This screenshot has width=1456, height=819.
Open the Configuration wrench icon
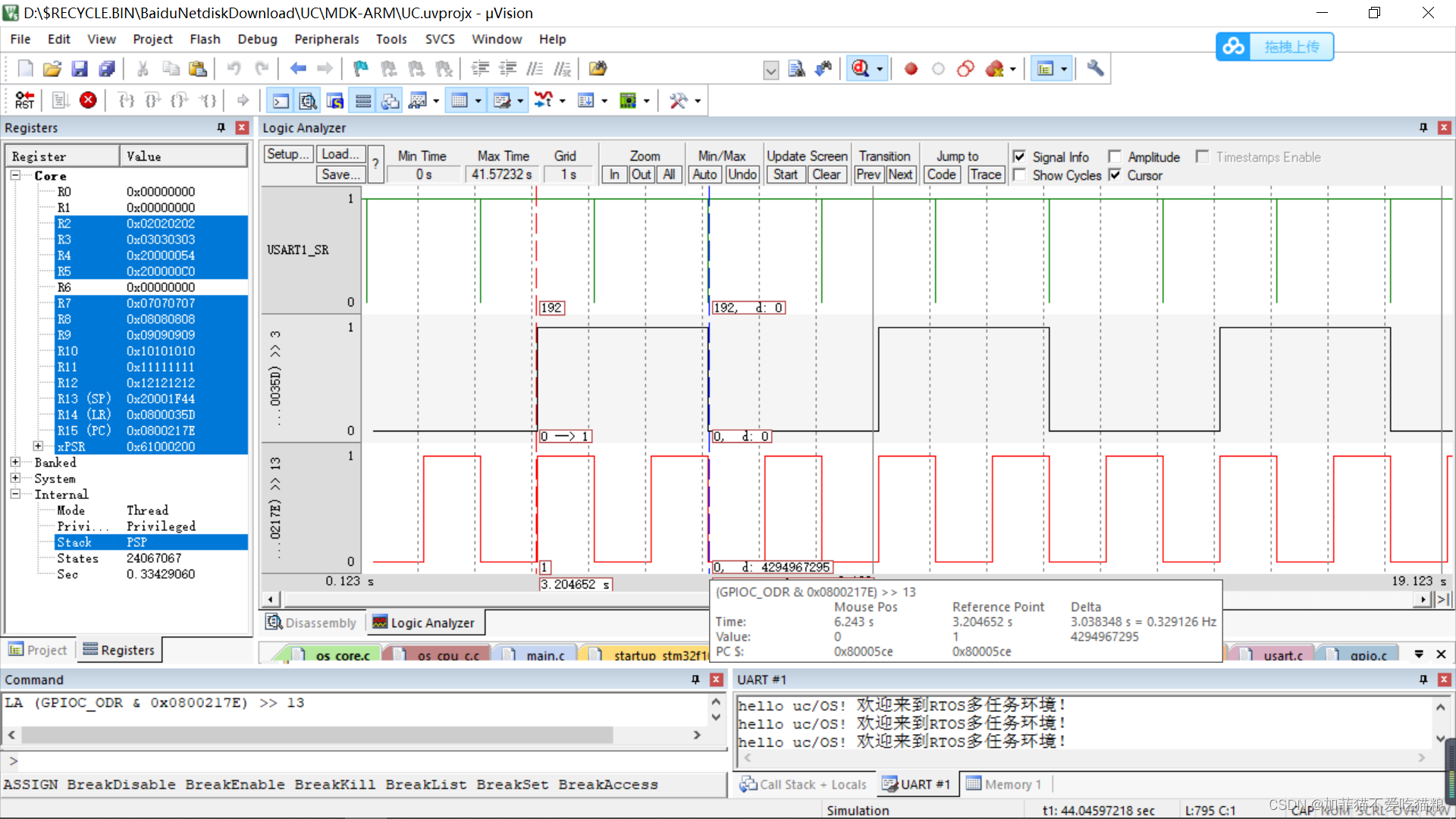[x=1094, y=69]
